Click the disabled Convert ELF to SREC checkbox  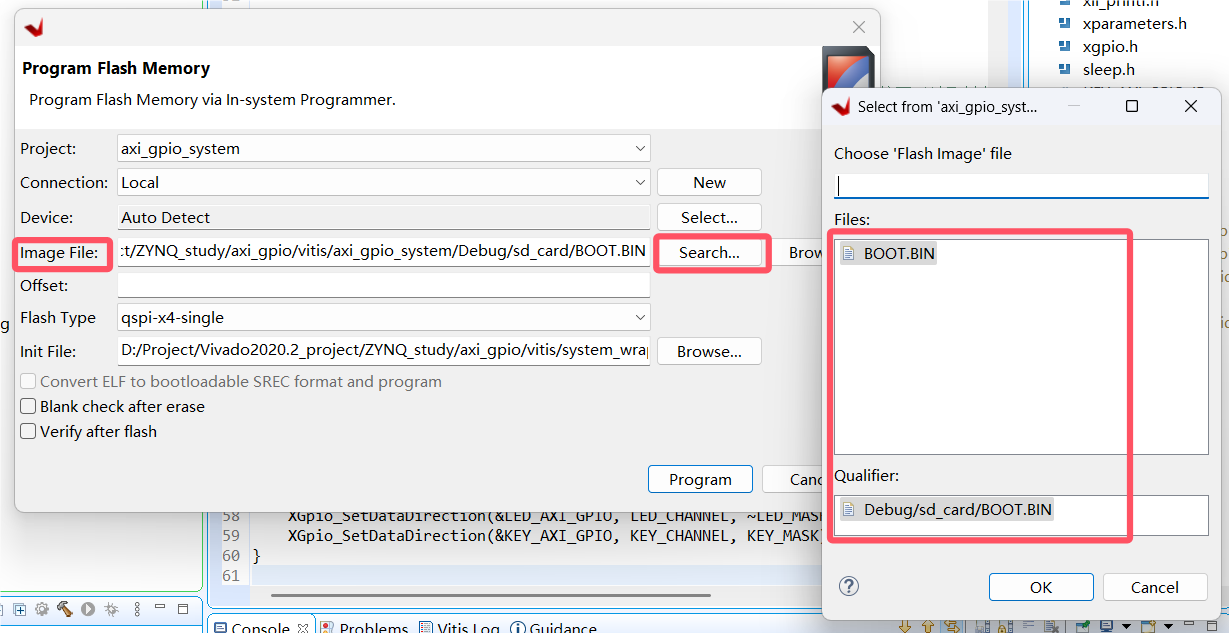tap(29, 382)
